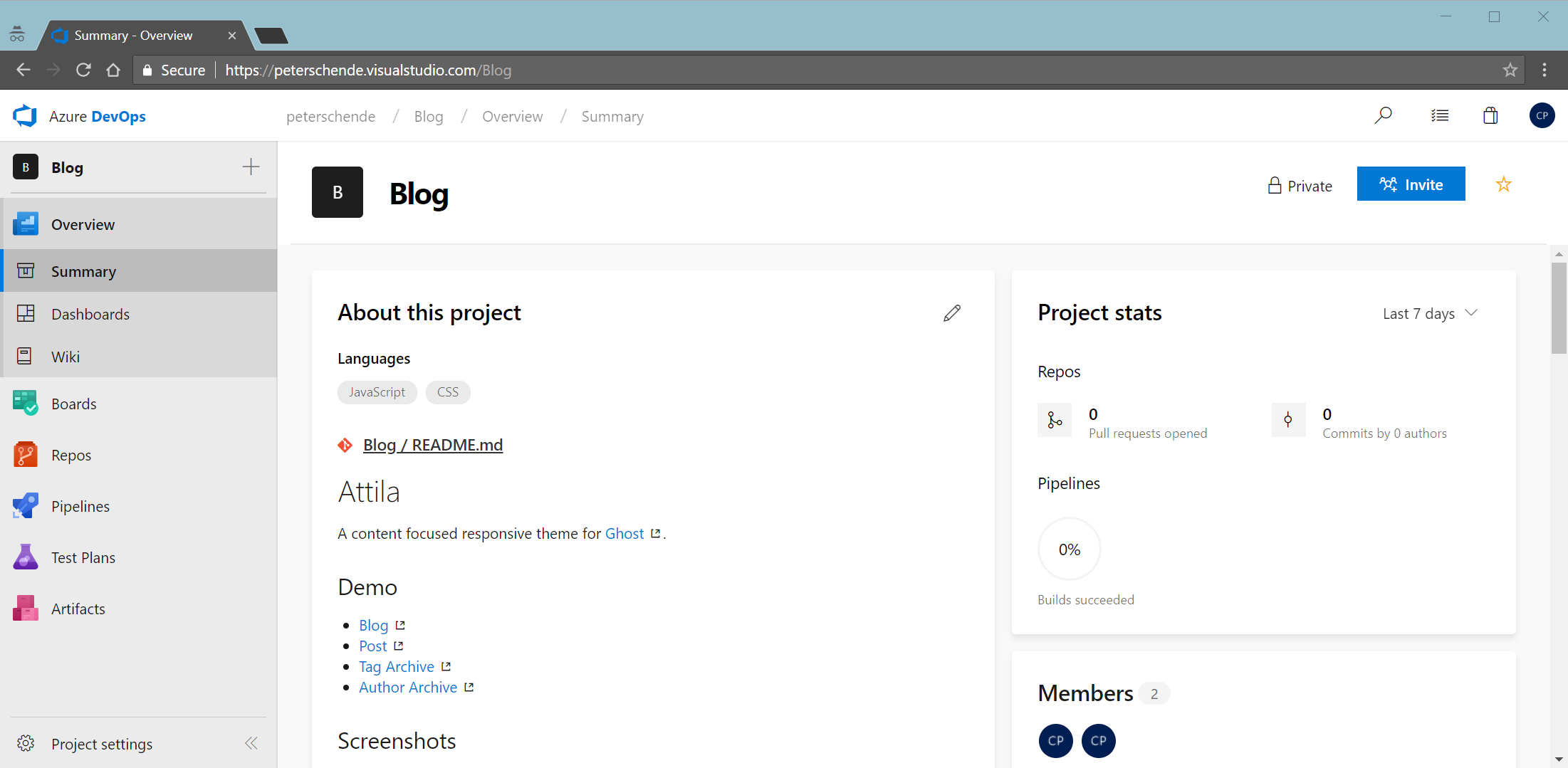Click the page vertical scrollbar thumb

click(1559, 307)
